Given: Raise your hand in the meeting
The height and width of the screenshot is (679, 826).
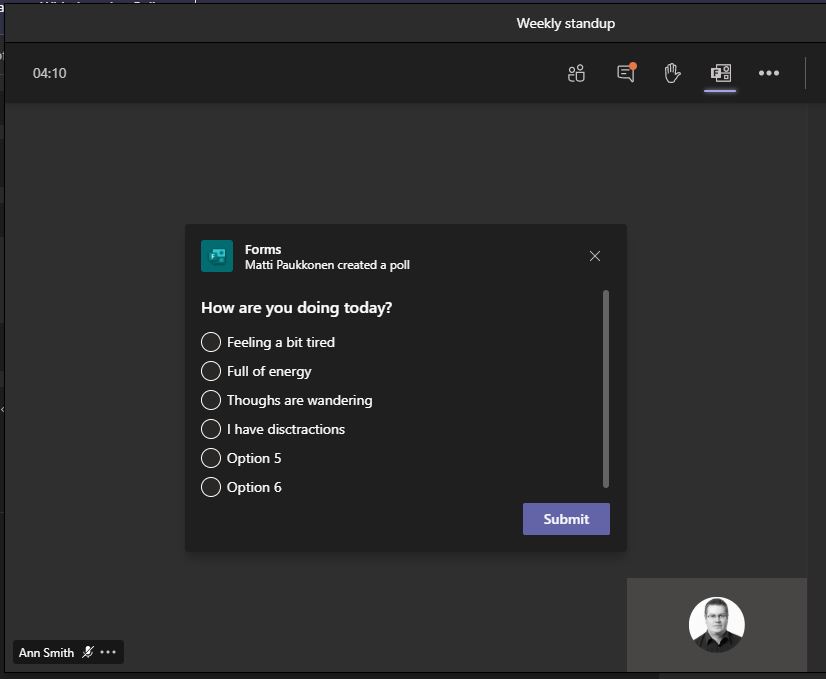Looking at the screenshot, I should coord(672,73).
